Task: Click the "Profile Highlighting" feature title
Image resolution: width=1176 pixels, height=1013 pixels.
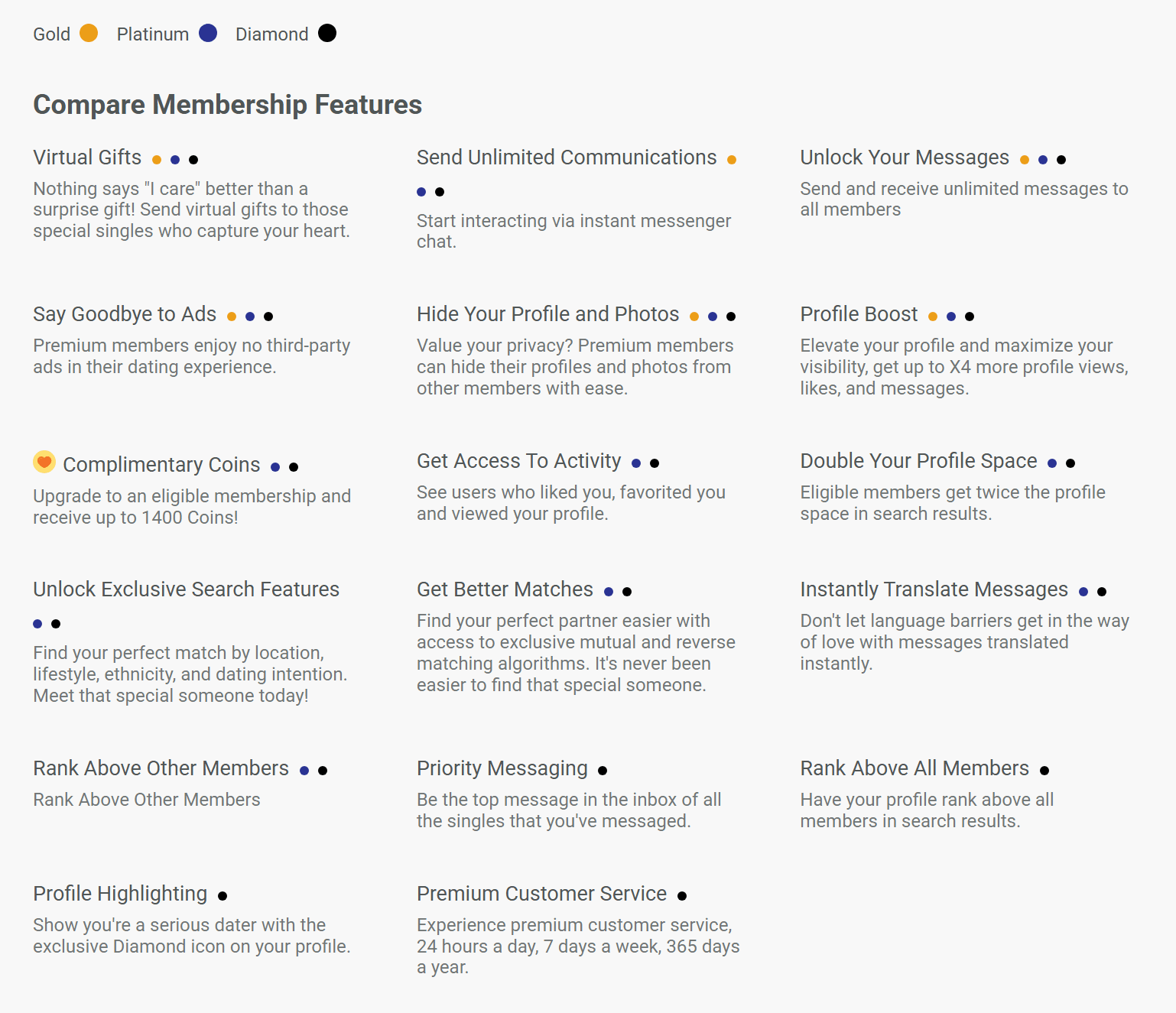Action: point(120,894)
